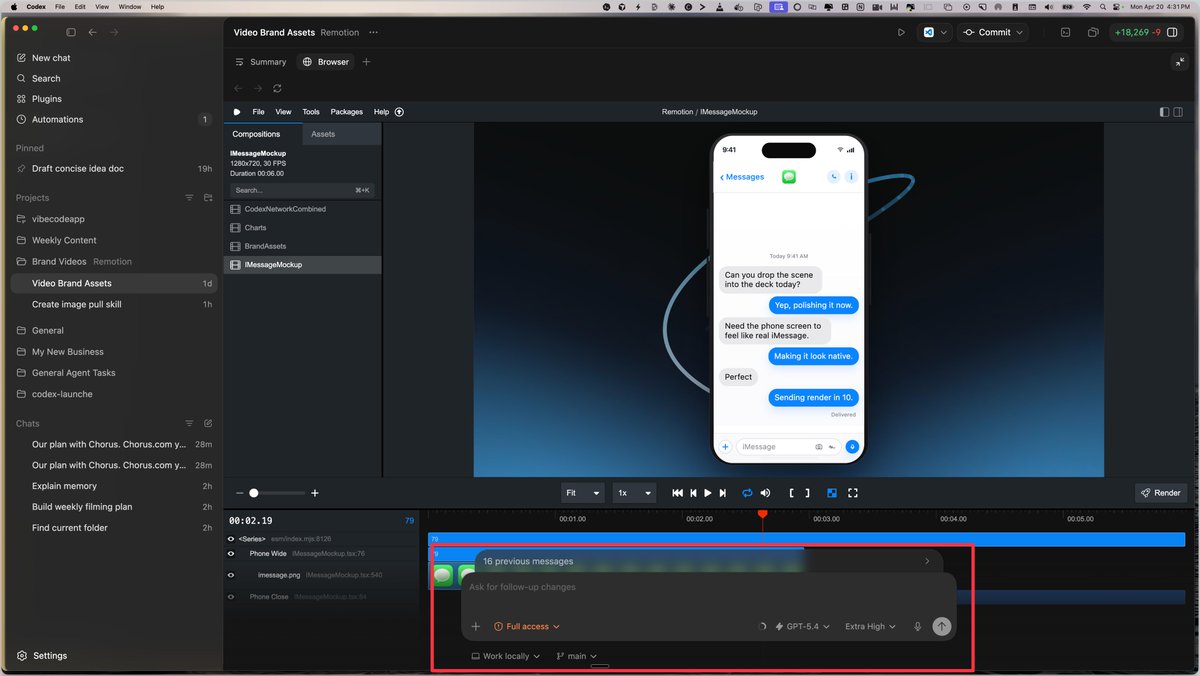
Task: Select the CodexNetworkCombined composition
Action: 302,209
